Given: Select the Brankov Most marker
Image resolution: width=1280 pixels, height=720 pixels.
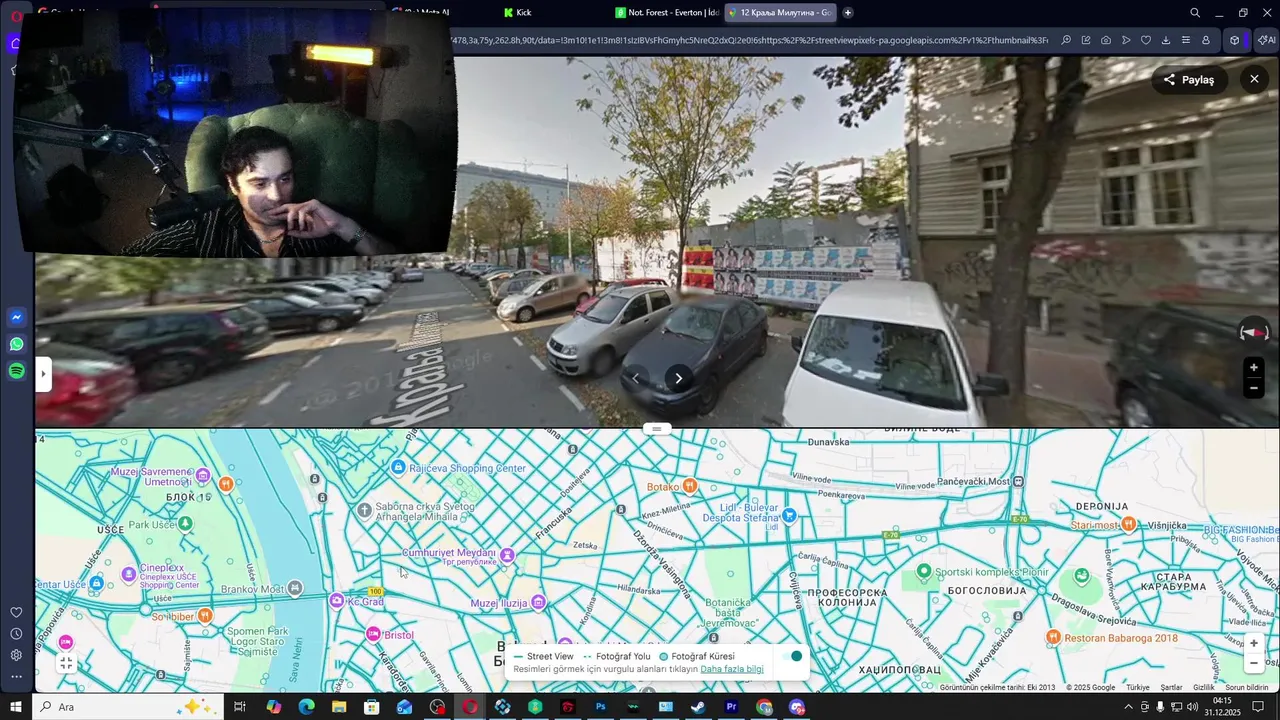Looking at the screenshot, I should pos(294,589).
